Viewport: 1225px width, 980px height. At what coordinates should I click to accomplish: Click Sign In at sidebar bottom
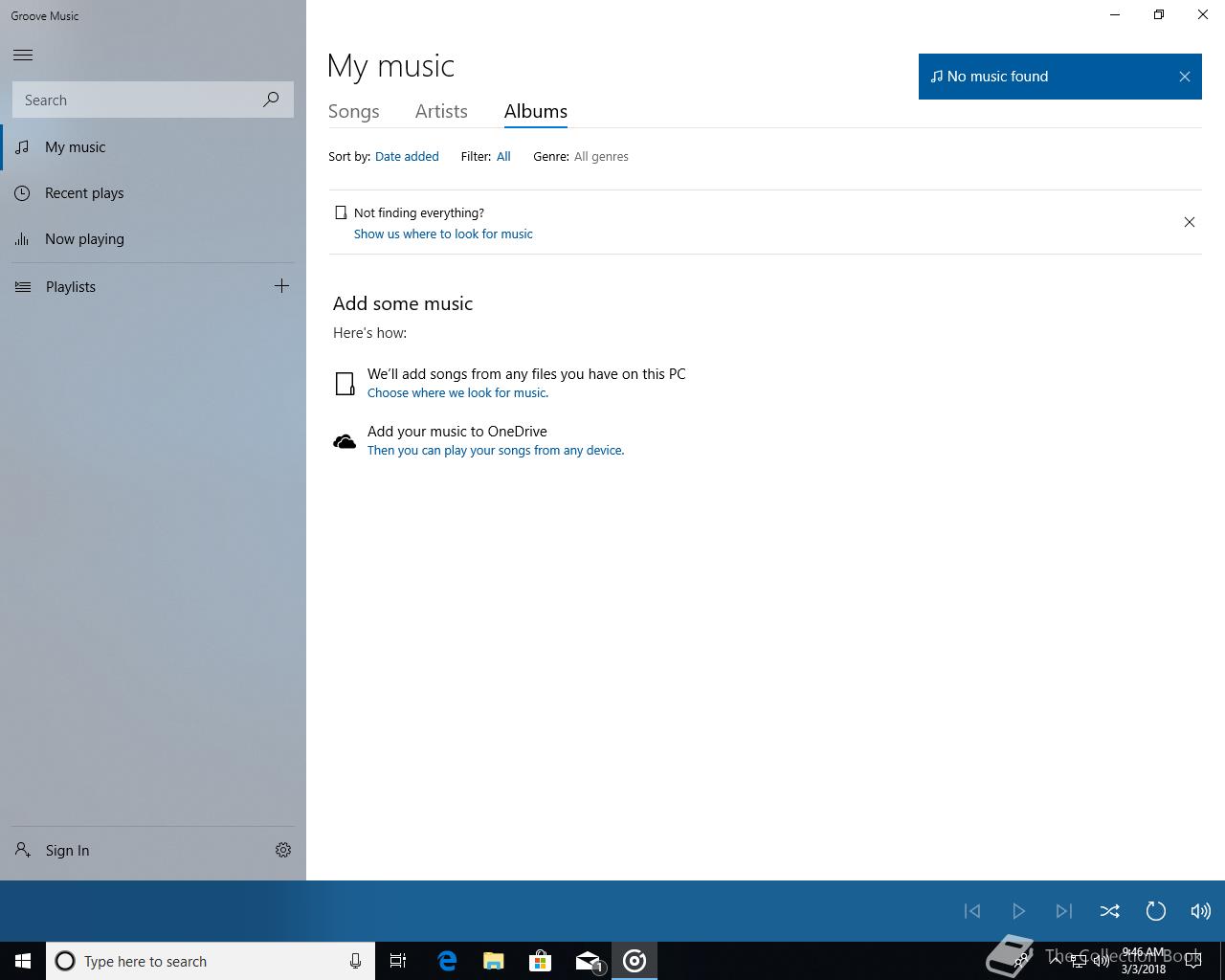coord(134,850)
